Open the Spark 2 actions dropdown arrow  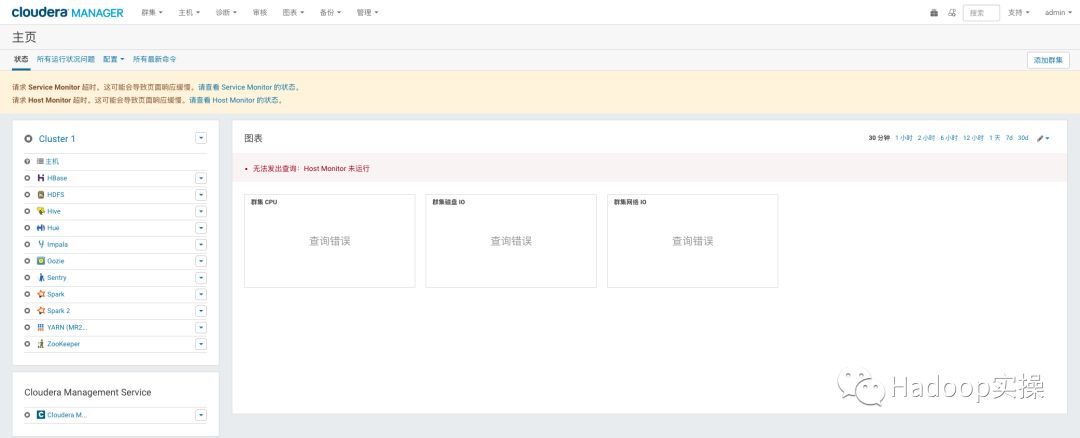pos(200,311)
